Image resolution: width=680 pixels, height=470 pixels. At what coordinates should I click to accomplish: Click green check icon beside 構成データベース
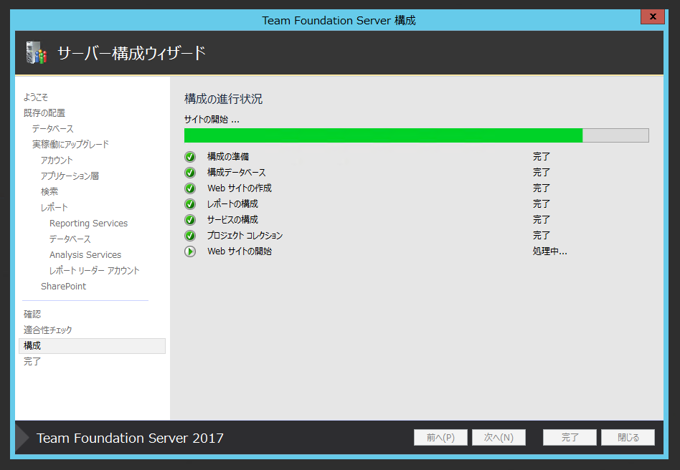190,173
